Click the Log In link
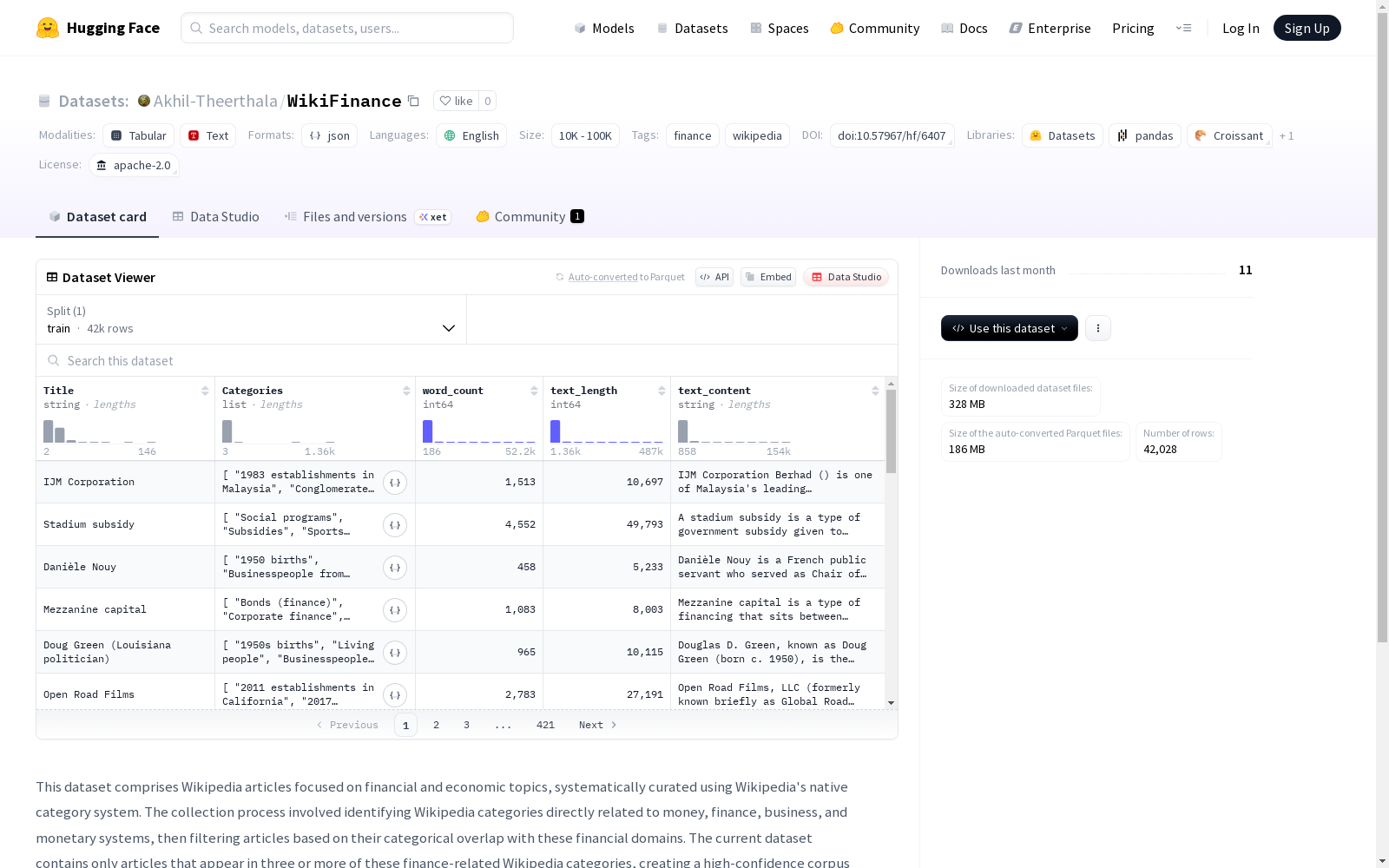The height and width of the screenshot is (868, 1389). 1241,28
